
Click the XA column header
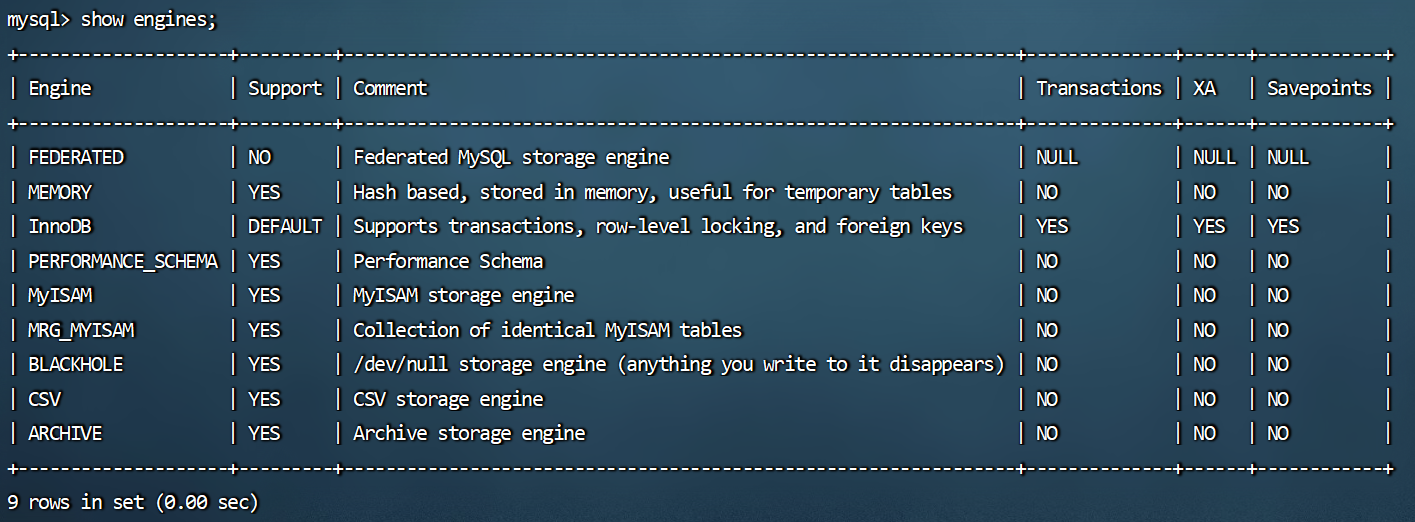1204,88
